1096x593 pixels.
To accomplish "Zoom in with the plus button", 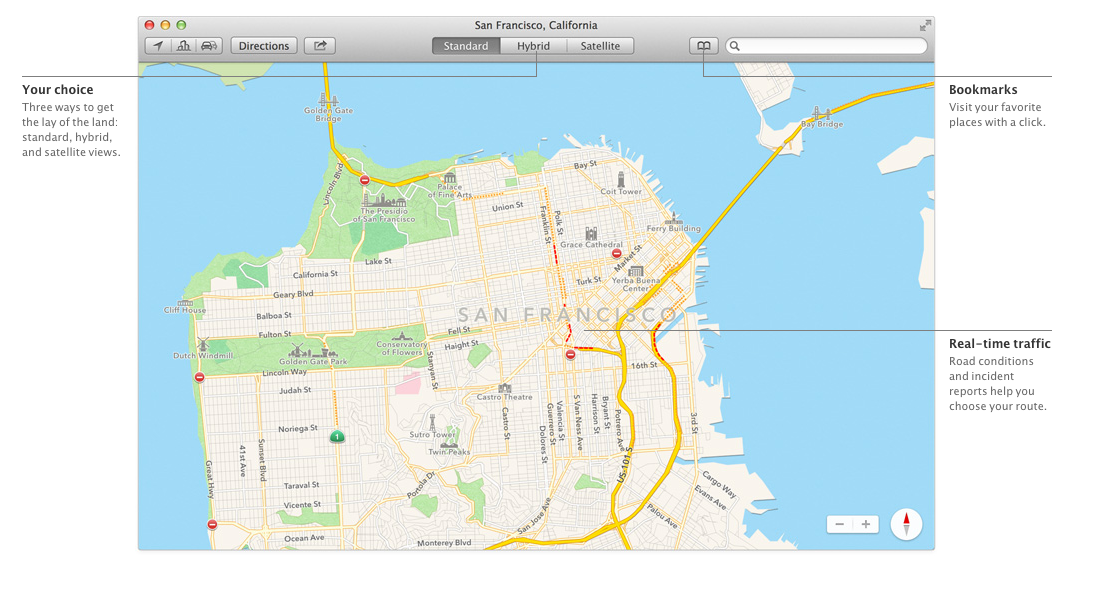I will click(x=865, y=524).
